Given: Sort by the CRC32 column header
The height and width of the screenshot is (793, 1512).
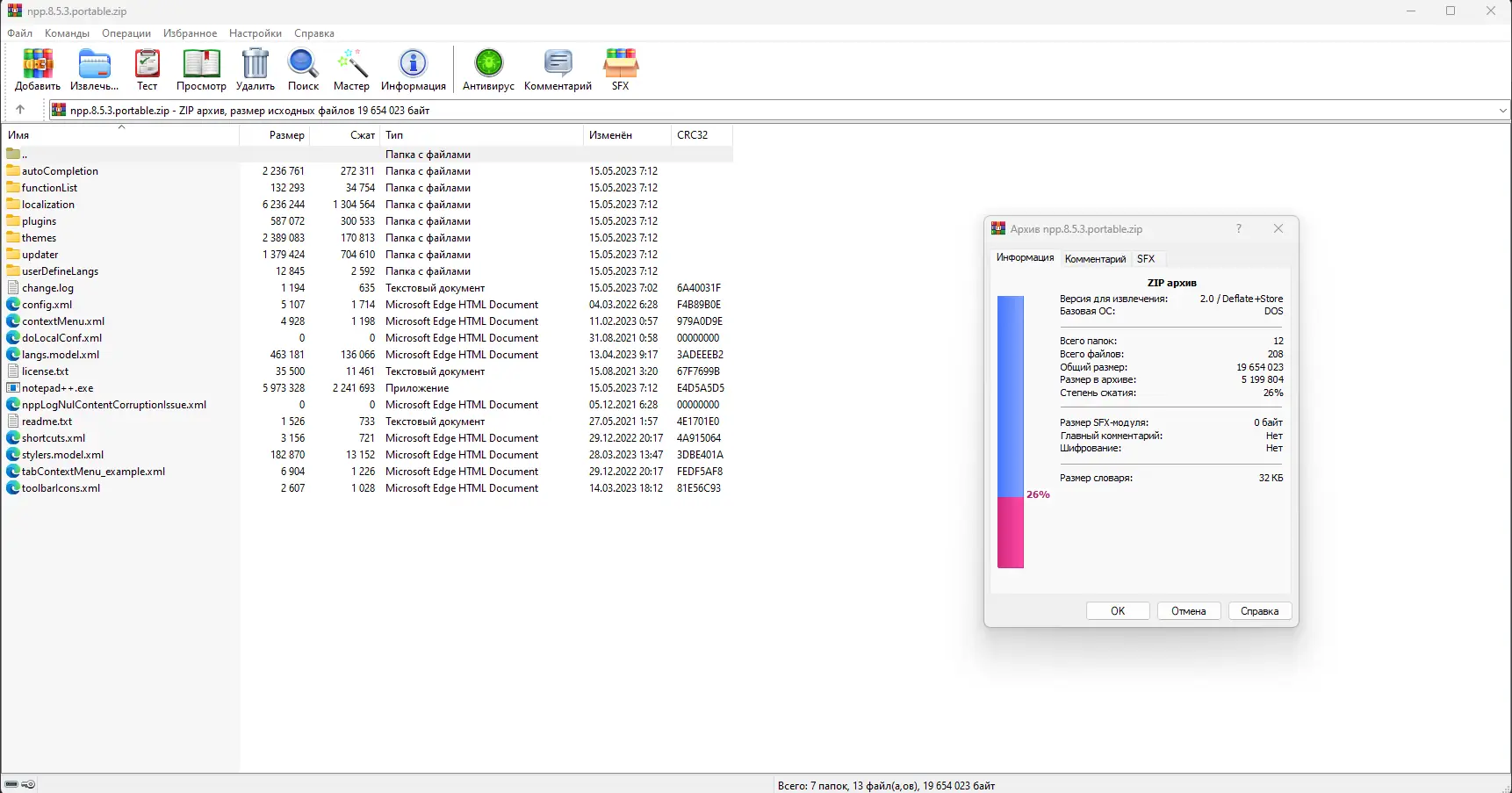Looking at the screenshot, I should (x=702, y=135).
